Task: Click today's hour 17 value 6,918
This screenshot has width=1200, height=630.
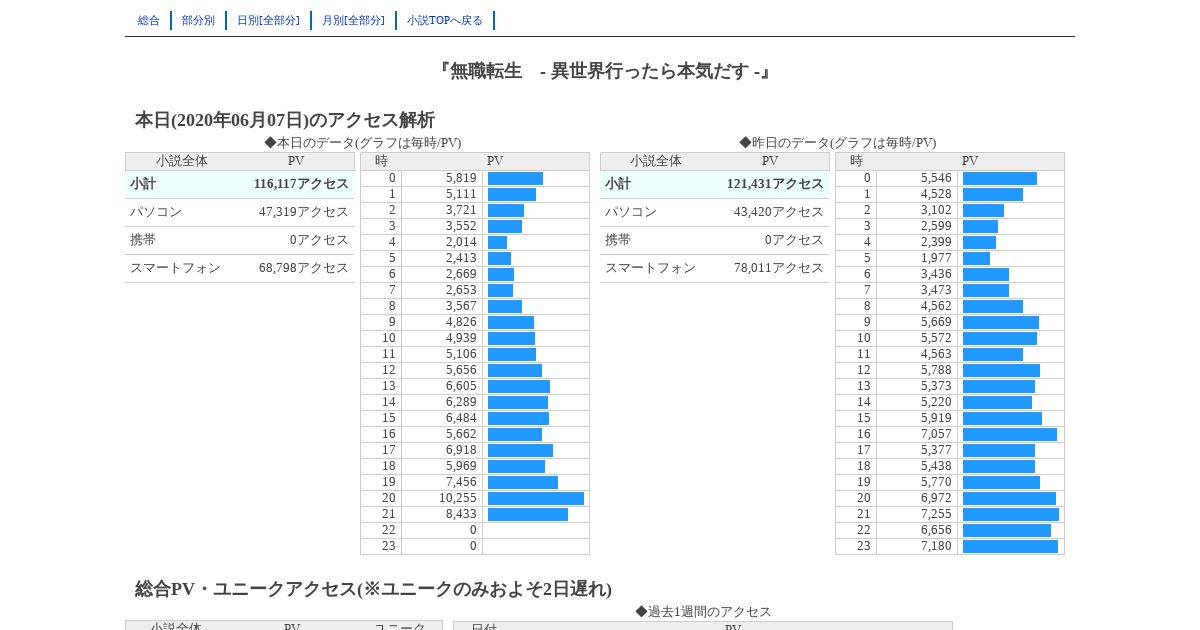Action: [461, 450]
